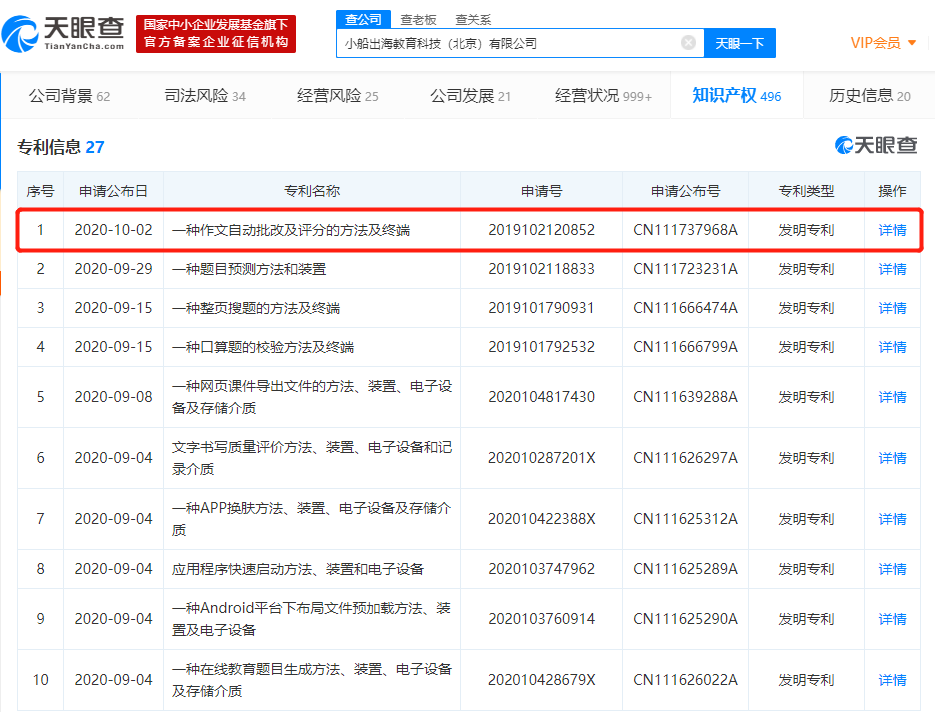The image size is (935, 712).
Task: Open the 公司发展 21 tab
Action: pyautogui.click(x=470, y=95)
